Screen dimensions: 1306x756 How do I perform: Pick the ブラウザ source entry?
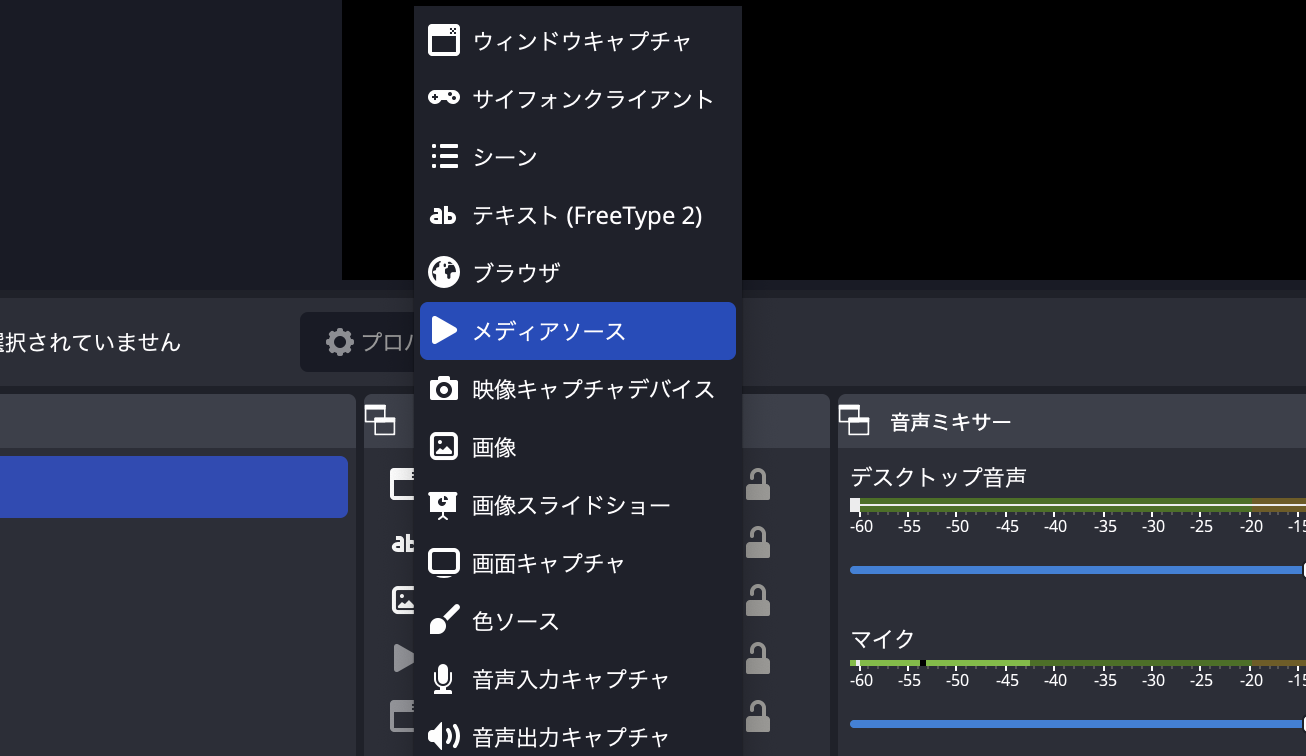click(578, 273)
